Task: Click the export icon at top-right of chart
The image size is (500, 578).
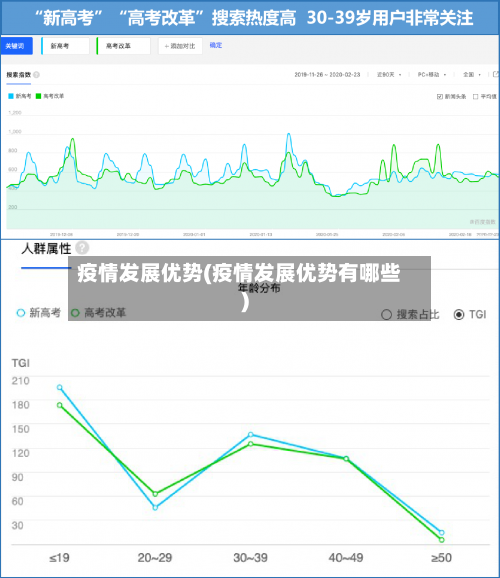Action: 496,74
